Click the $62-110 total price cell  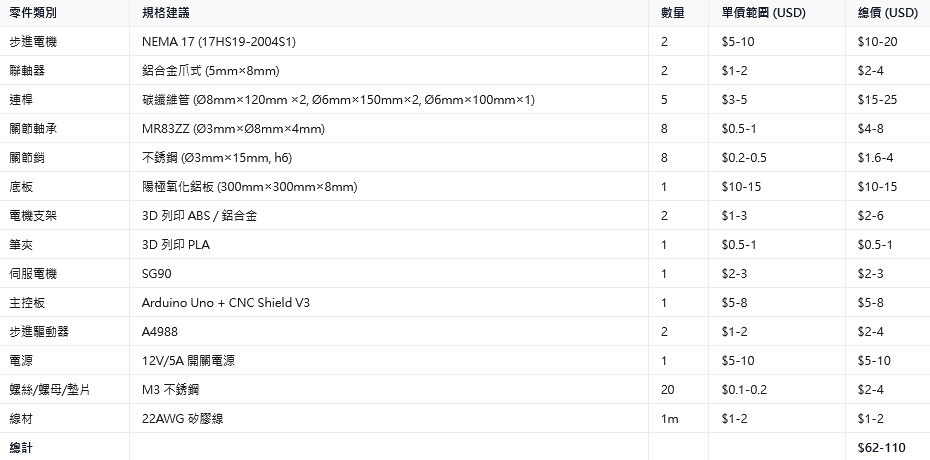tap(881, 448)
